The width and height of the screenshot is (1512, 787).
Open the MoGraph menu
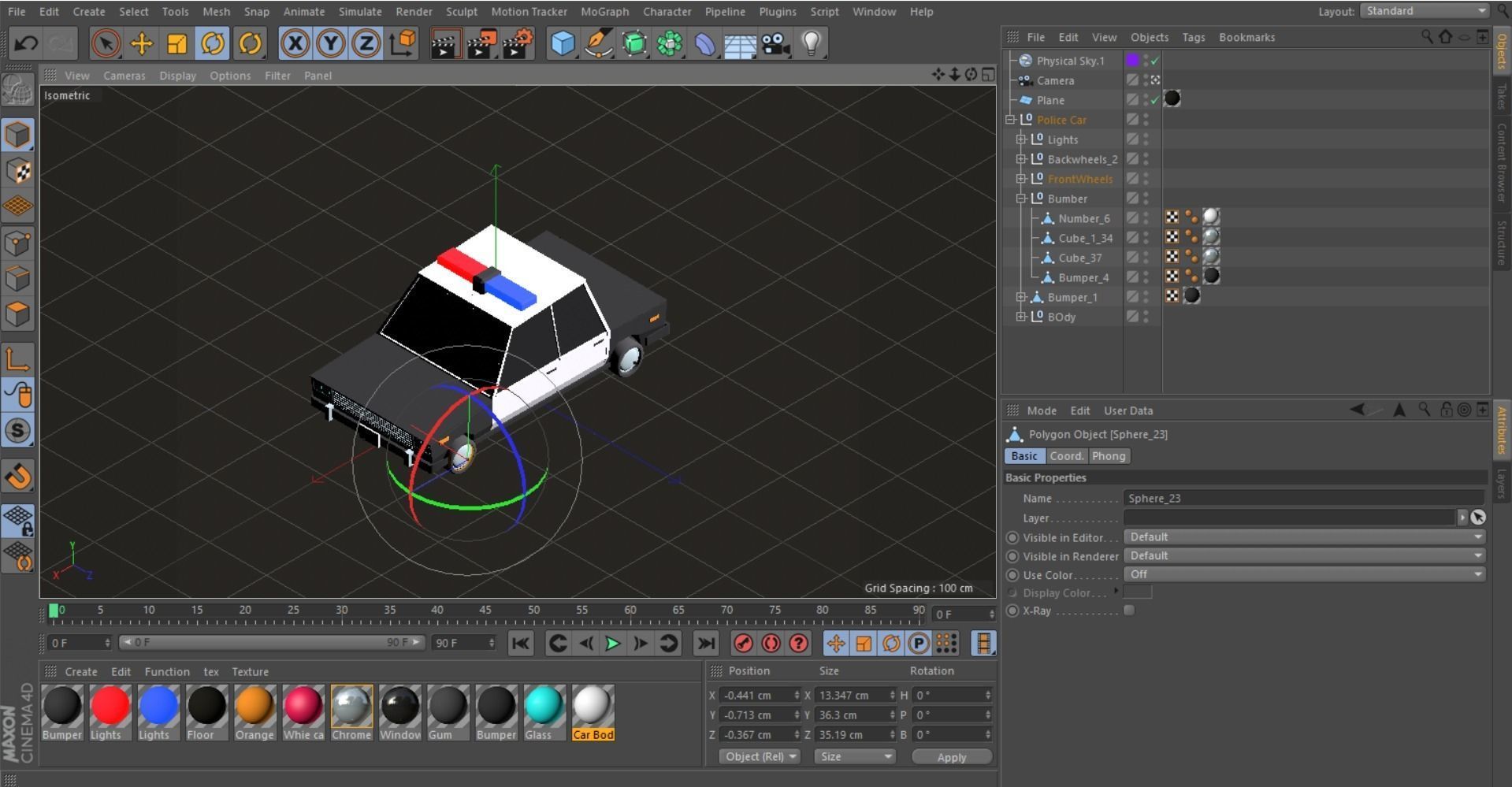pos(605,12)
